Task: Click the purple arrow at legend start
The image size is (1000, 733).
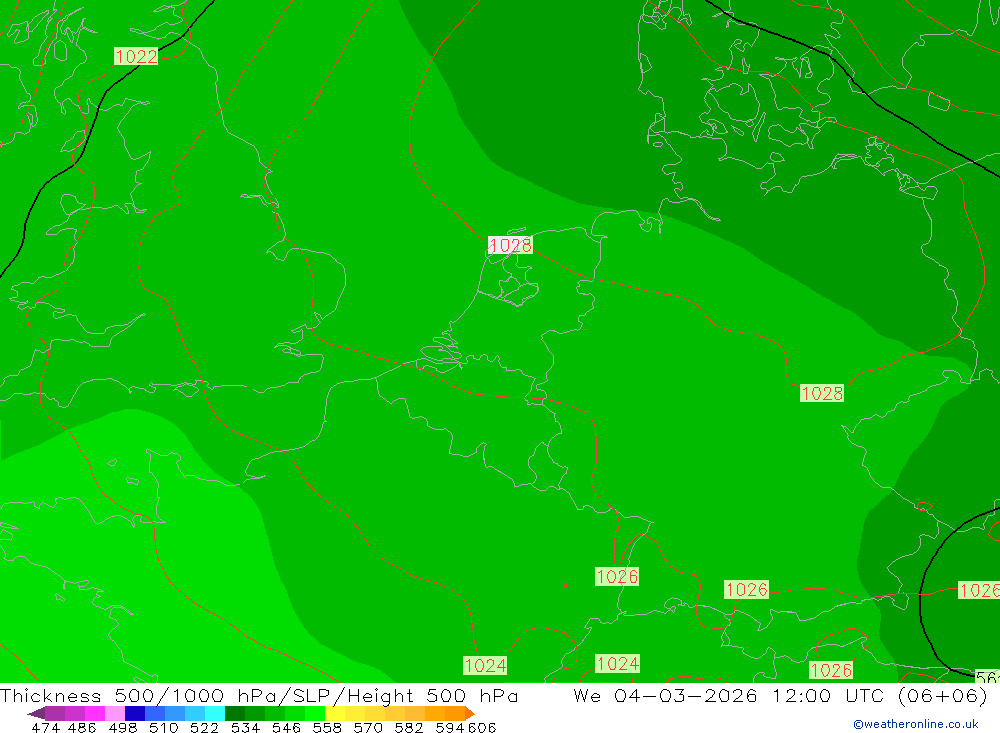Action: pos(36,713)
